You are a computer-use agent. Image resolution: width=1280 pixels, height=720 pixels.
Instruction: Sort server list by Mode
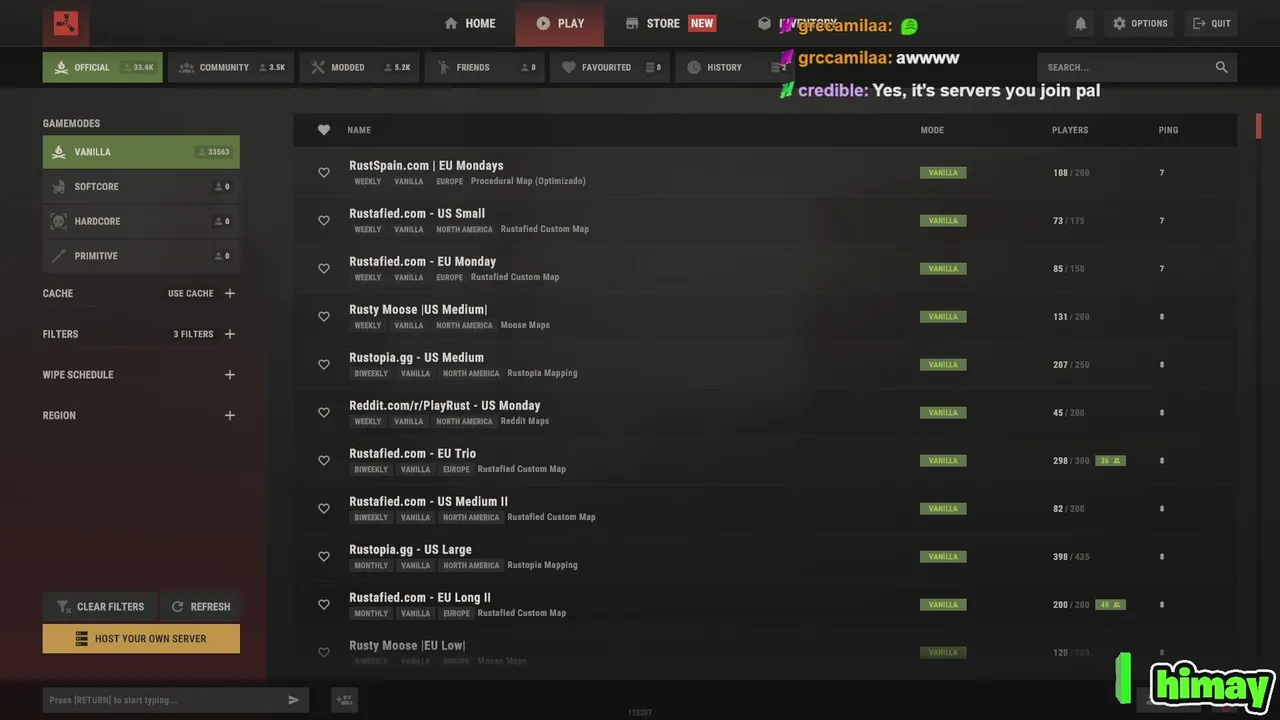pos(932,130)
